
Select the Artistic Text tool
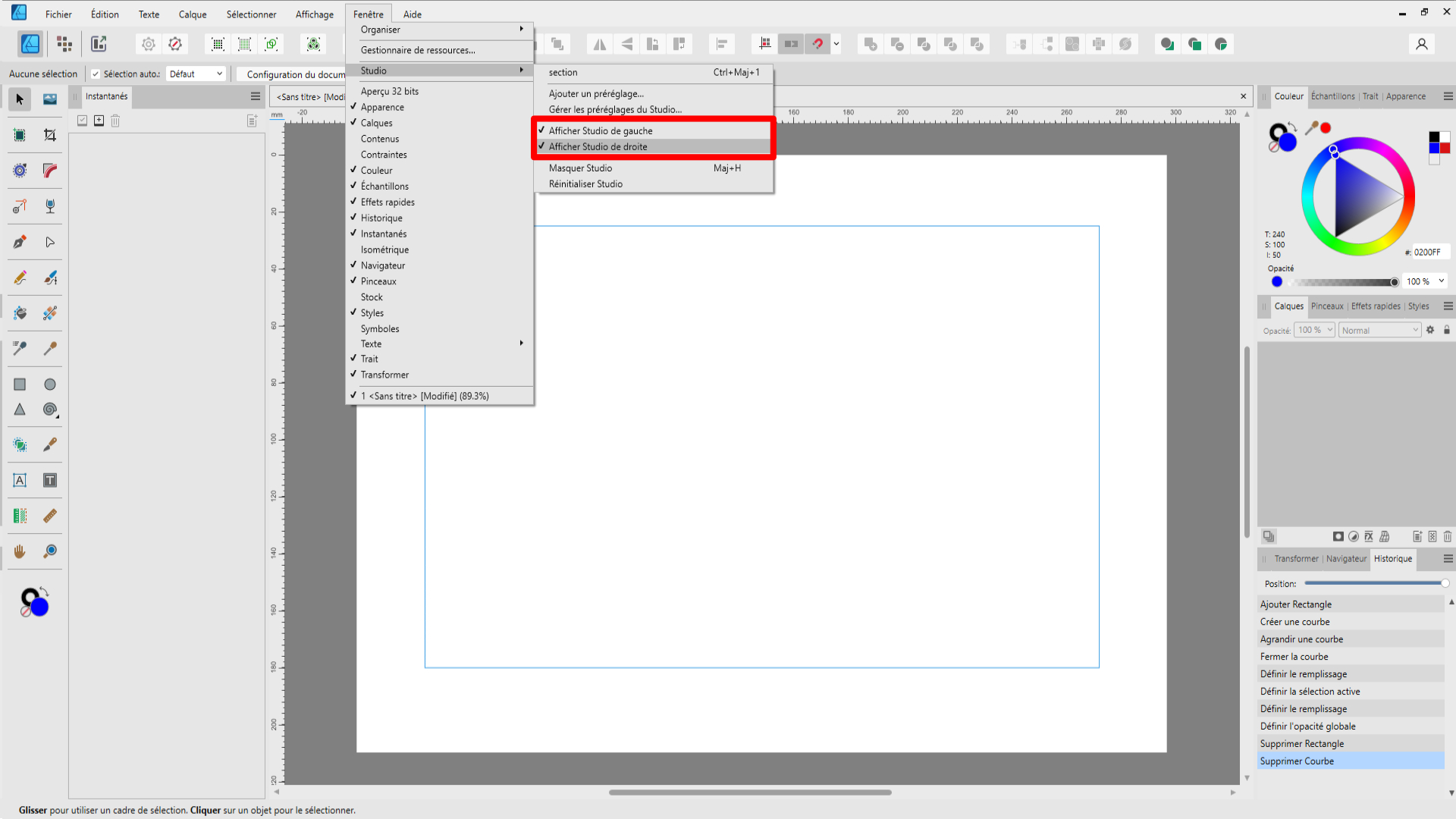(20, 480)
